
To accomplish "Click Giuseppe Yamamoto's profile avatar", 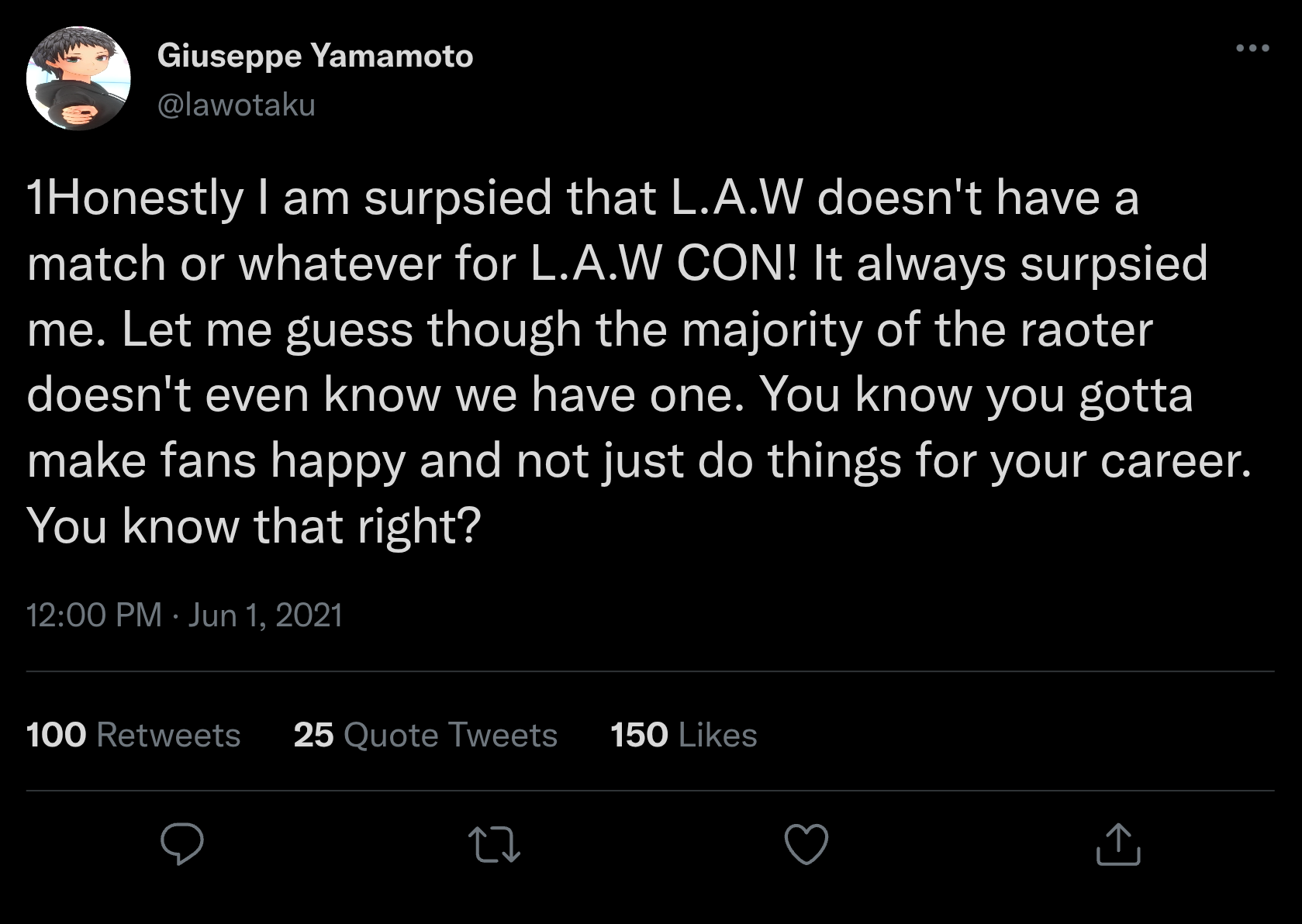I will (78, 78).
